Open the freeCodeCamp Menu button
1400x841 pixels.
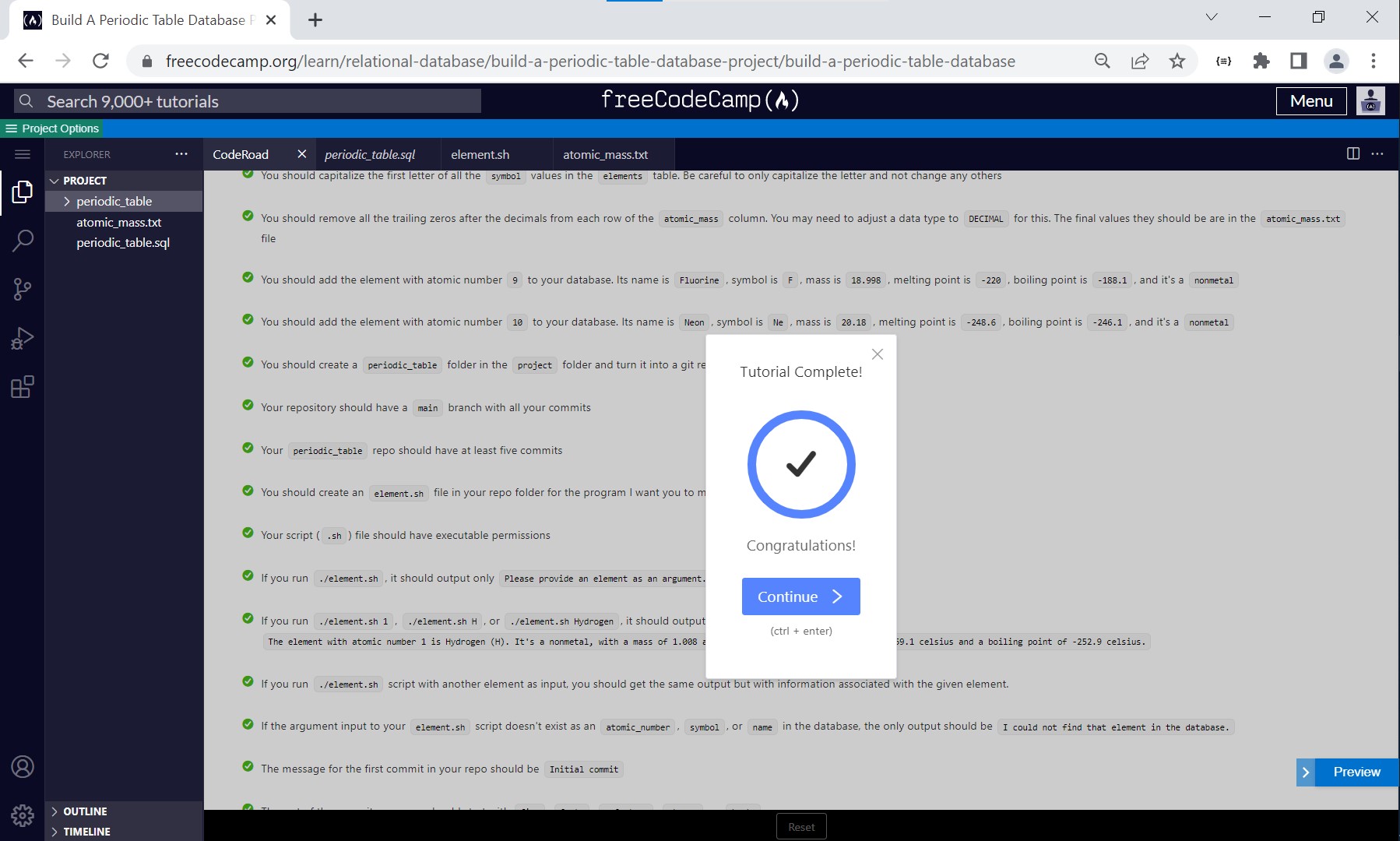1311,101
